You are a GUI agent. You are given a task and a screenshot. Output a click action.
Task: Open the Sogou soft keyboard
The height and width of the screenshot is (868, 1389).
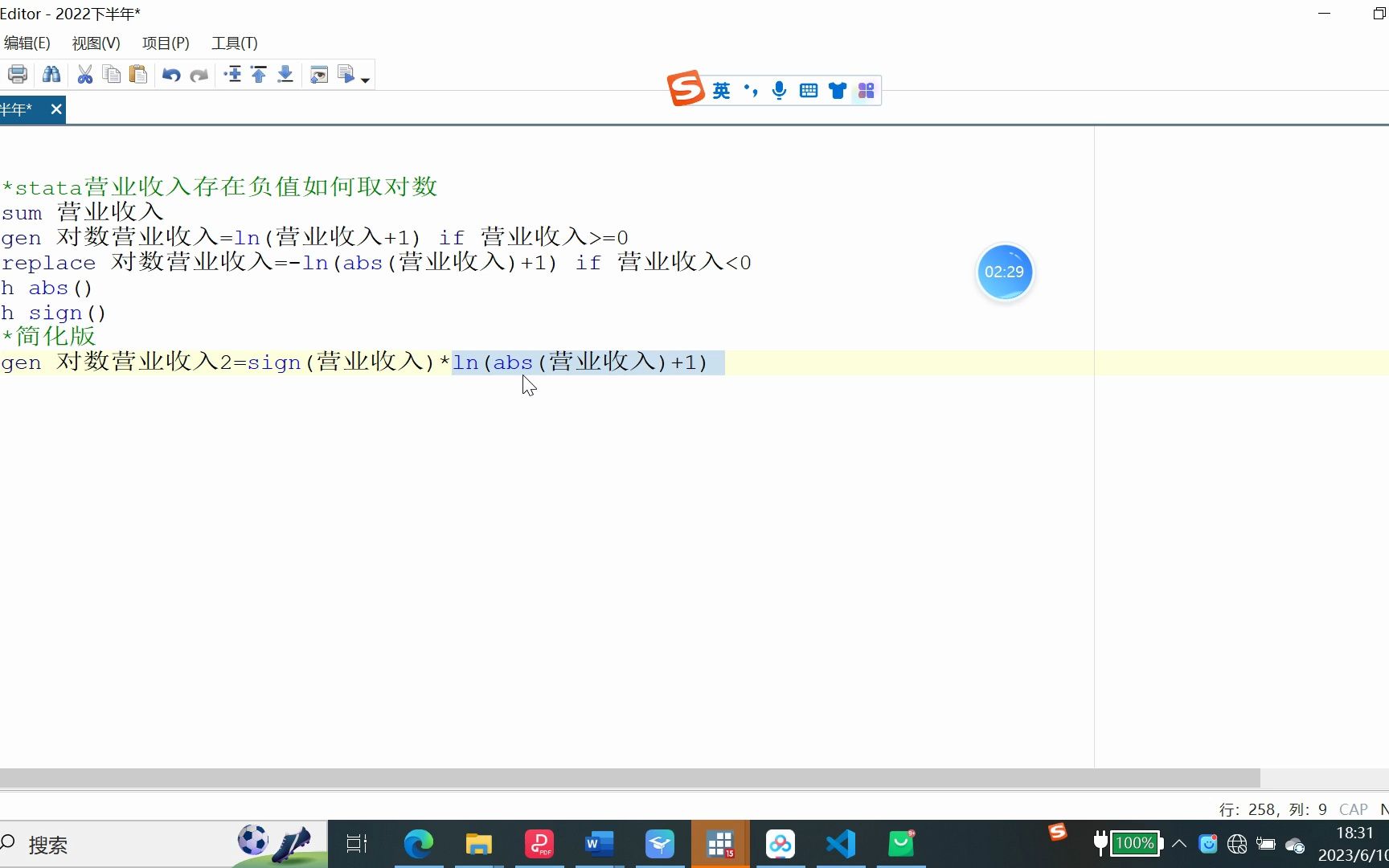click(809, 90)
